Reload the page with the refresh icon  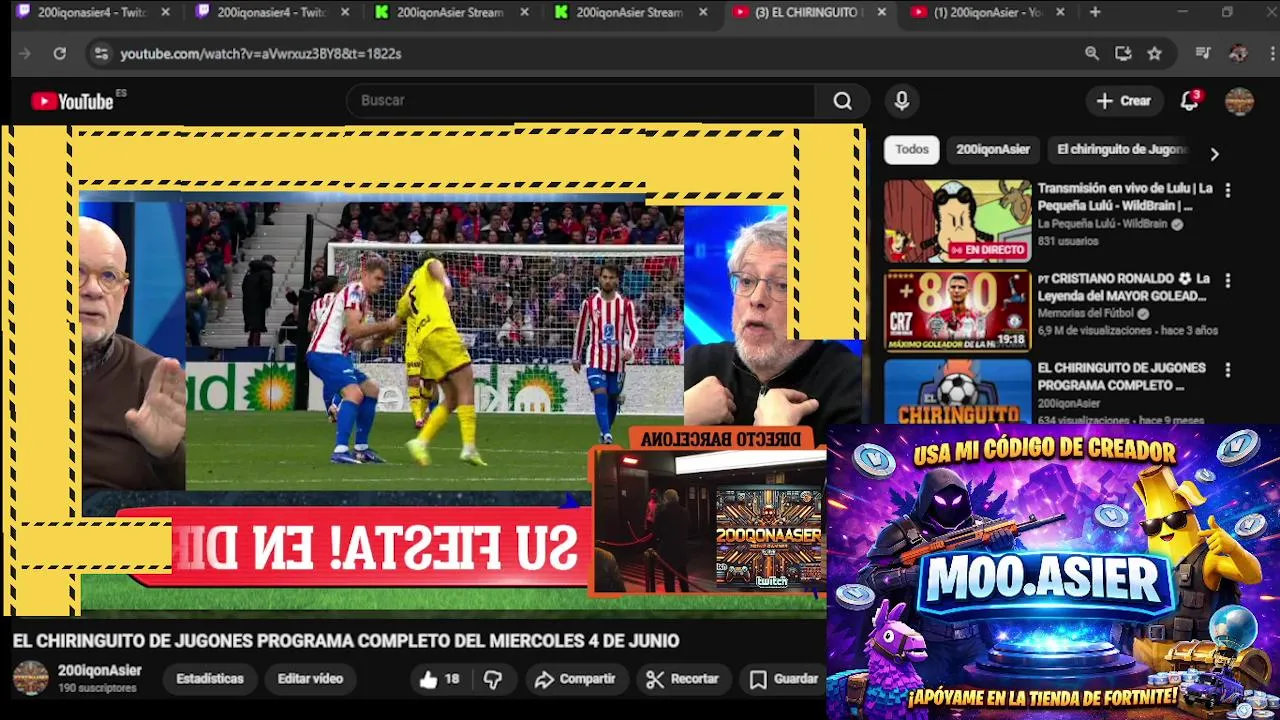(x=60, y=54)
